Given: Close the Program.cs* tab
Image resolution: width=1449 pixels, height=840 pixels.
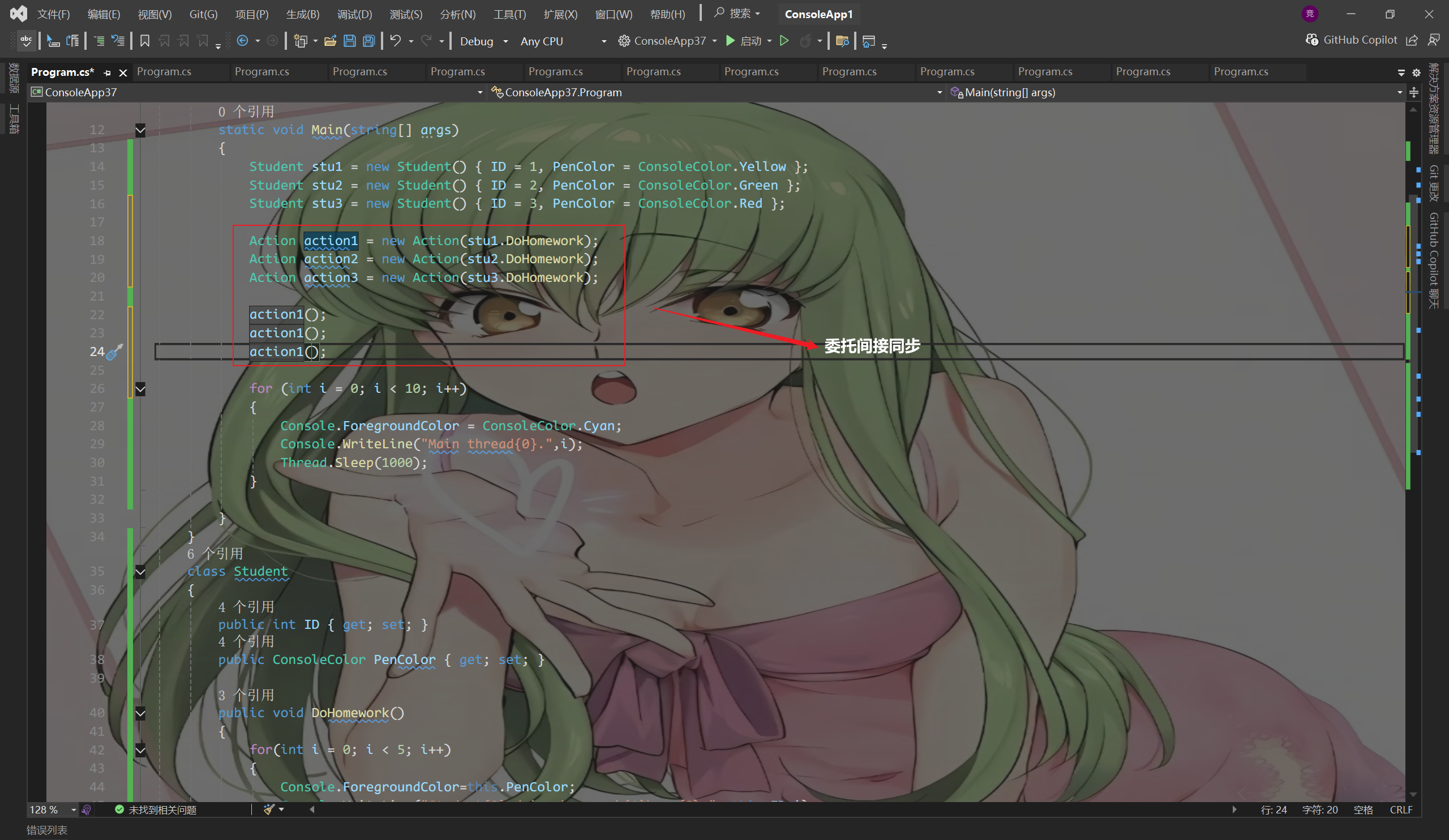Looking at the screenshot, I should (122, 72).
